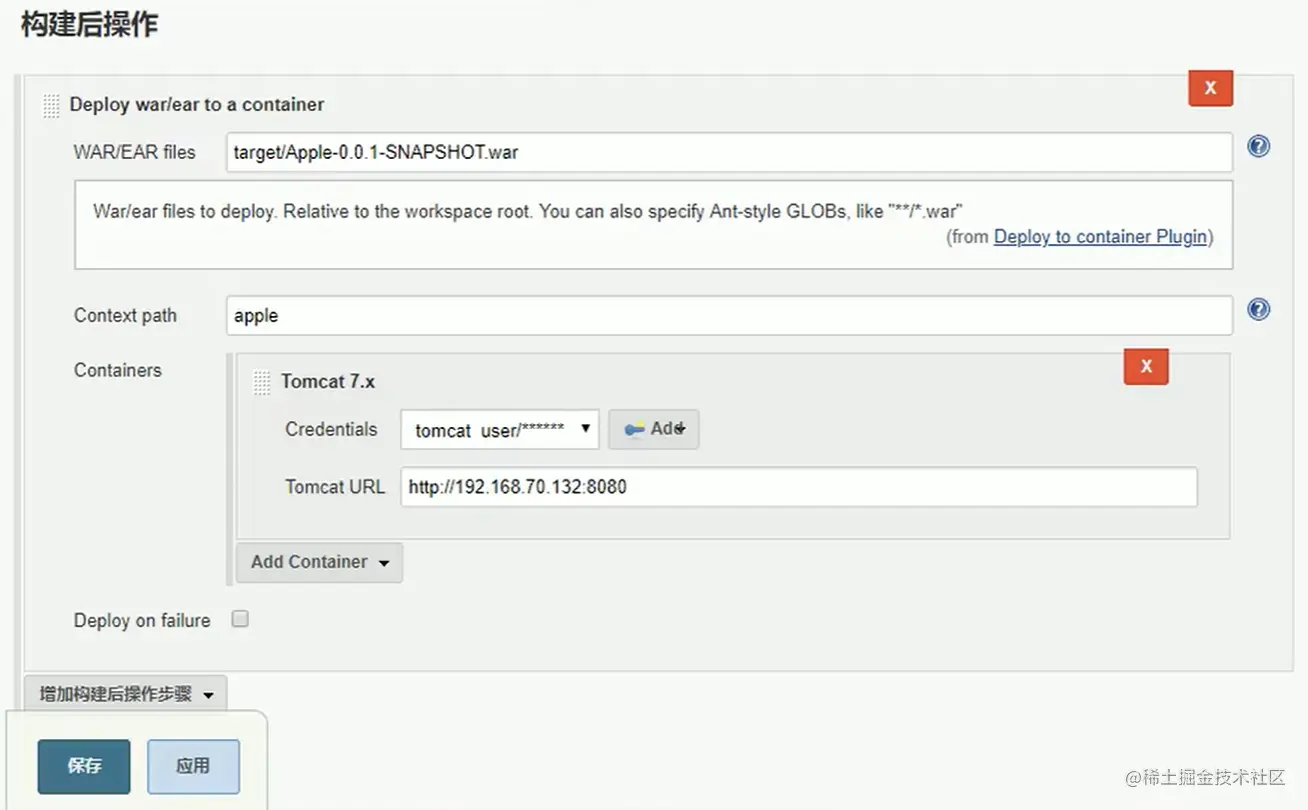Select the 构建后操作 section heading

pos(89,25)
